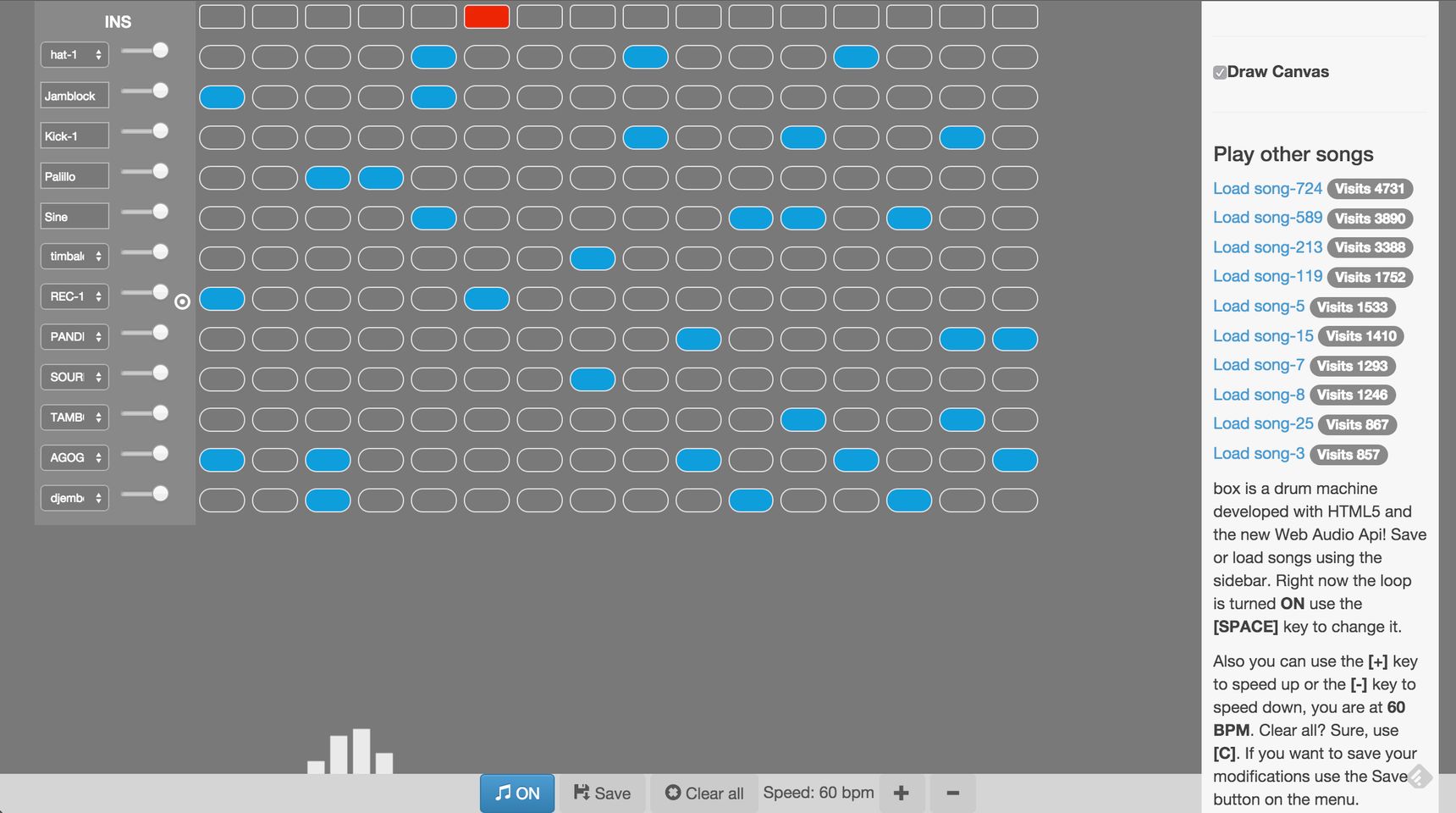
Task: Turn off Kick-1 row's ninth step
Action: [645, 137]
